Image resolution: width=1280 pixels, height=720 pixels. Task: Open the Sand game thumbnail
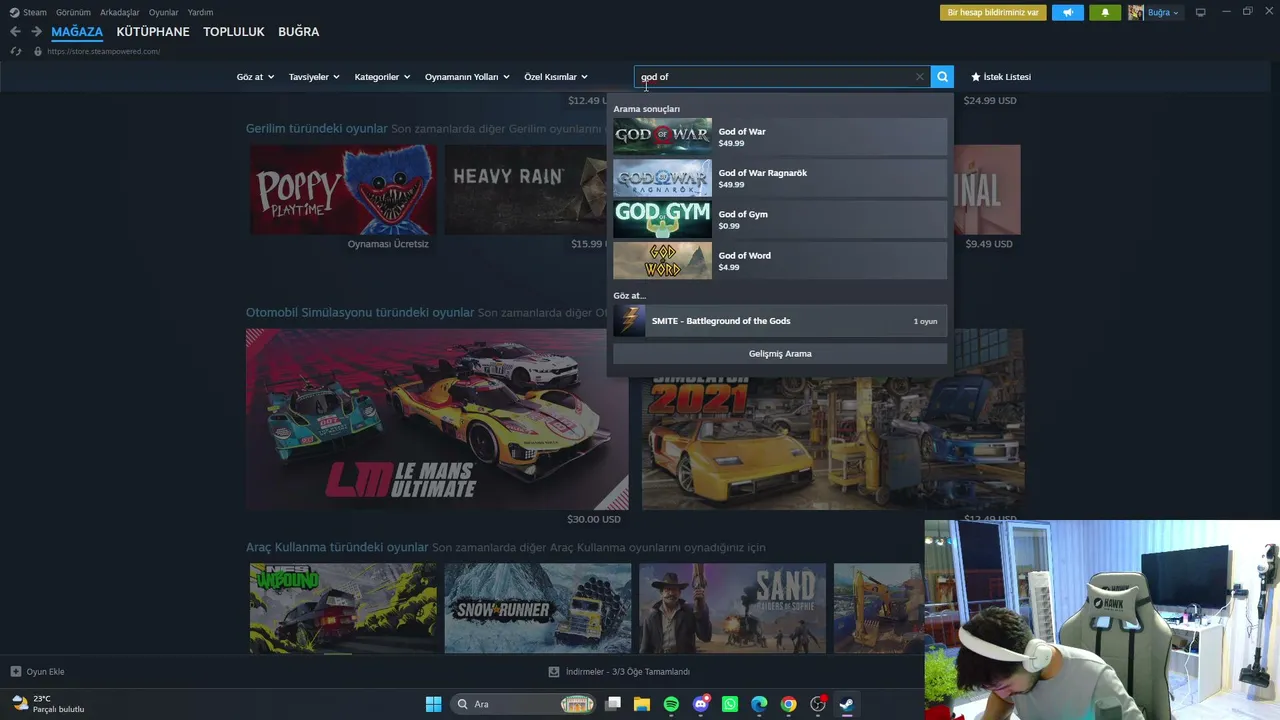[733, 608]
